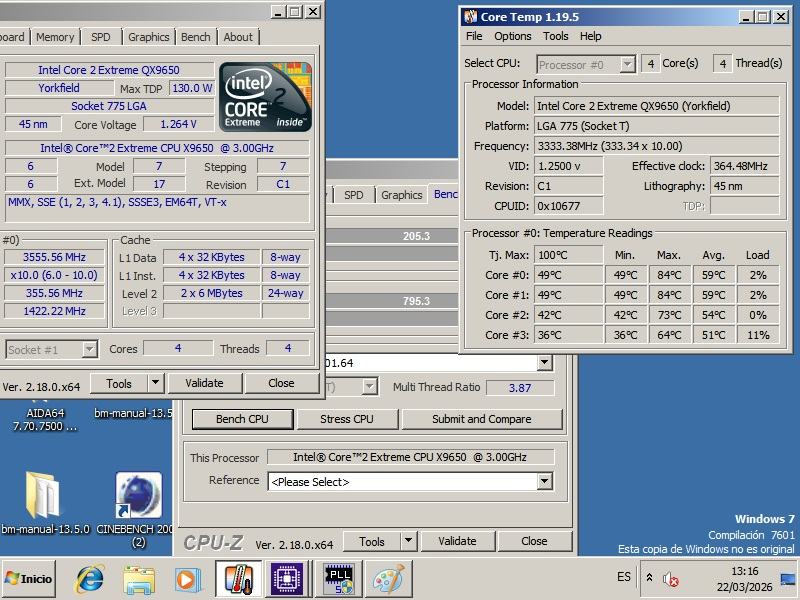The image size is (800, 600).
Task: Minimize the Core Temp window
Action: click(745, 17)
